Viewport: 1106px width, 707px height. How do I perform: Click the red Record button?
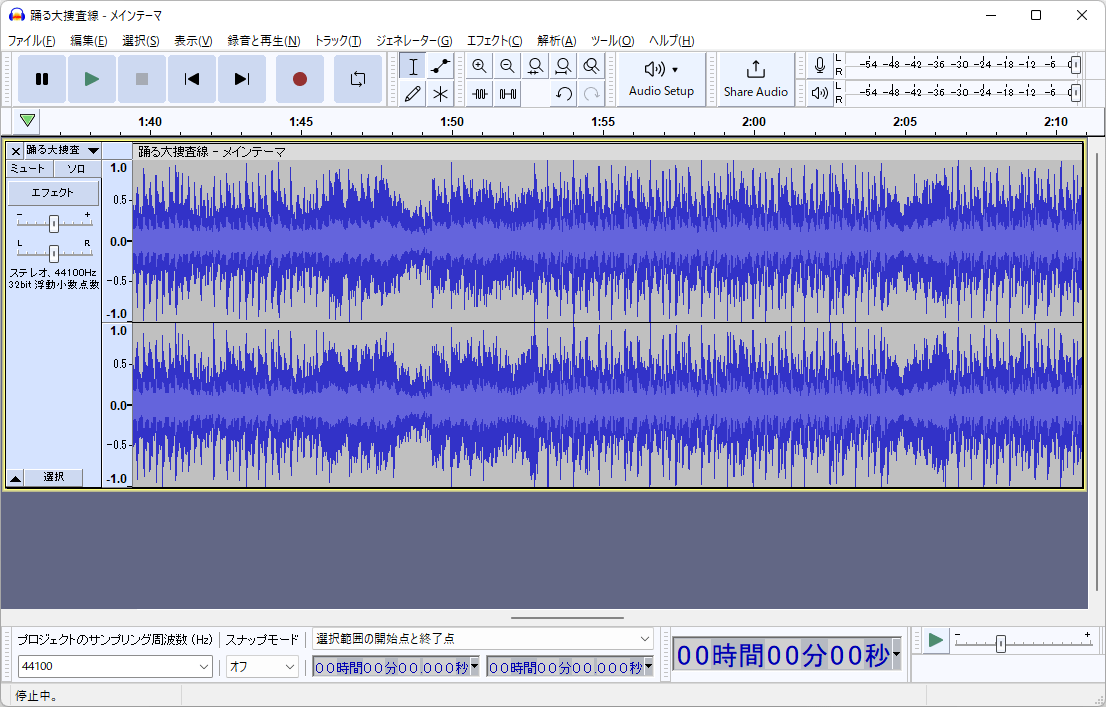coord(300,79)
